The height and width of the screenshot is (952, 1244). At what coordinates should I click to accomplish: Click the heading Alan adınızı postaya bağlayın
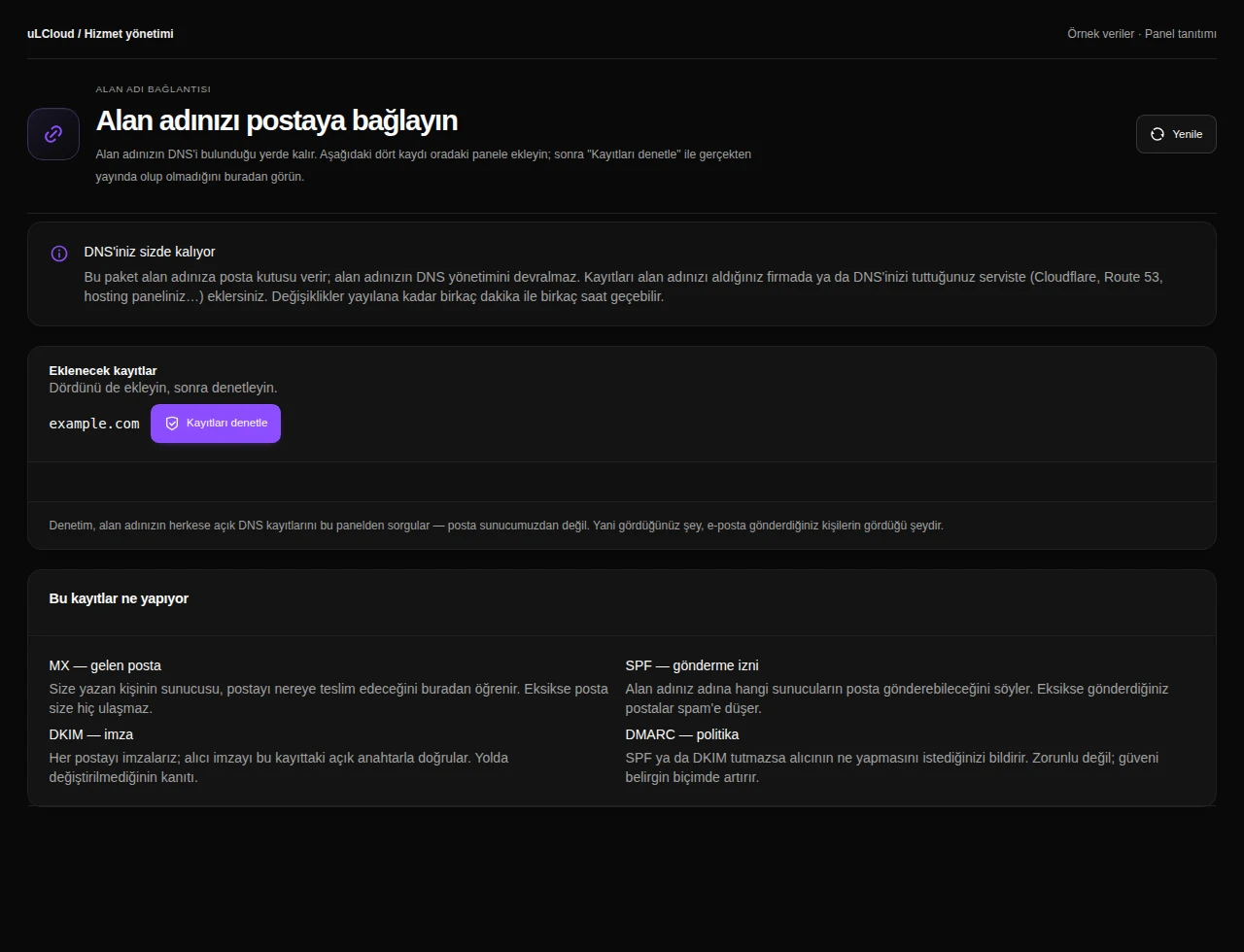[x=277, y=120]
